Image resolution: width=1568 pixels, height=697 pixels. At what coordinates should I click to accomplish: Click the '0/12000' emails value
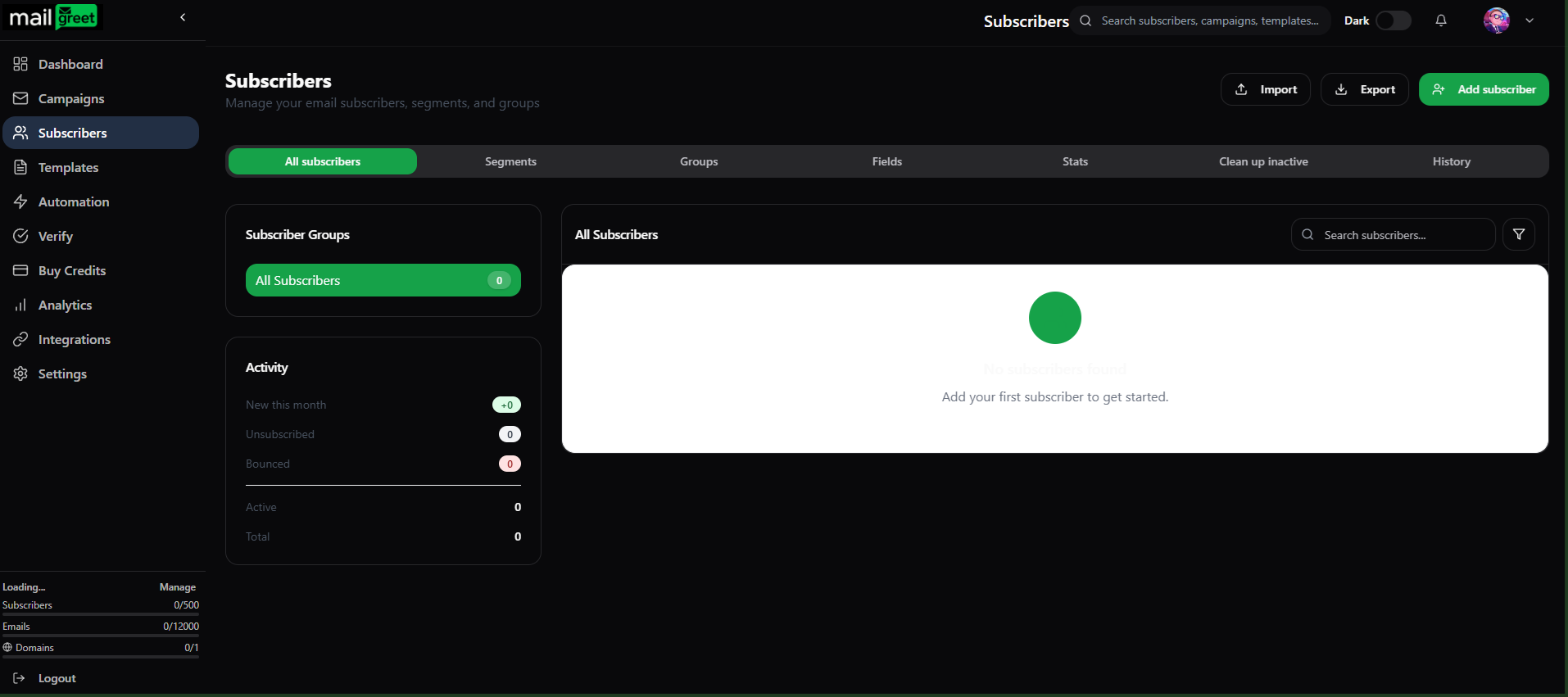(x=181, y=626)
